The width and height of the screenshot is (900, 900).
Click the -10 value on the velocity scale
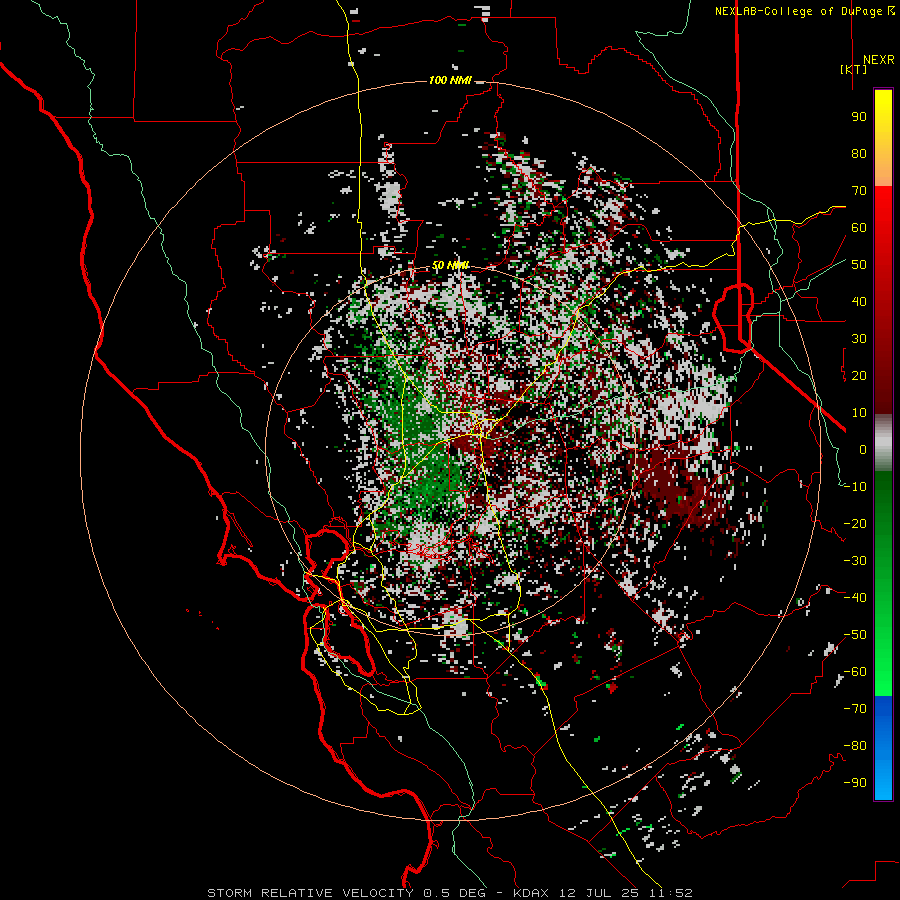click(856, 487)
